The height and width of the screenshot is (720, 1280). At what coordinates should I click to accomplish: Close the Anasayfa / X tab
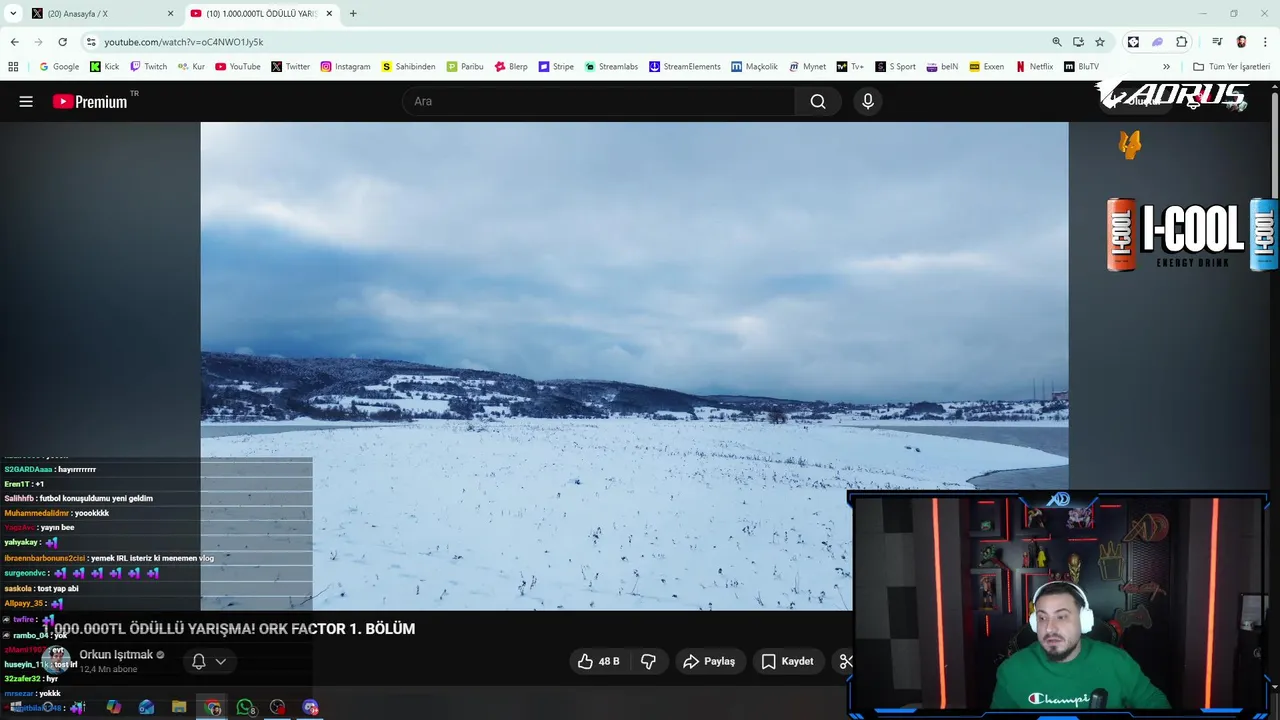click(170, 13)
